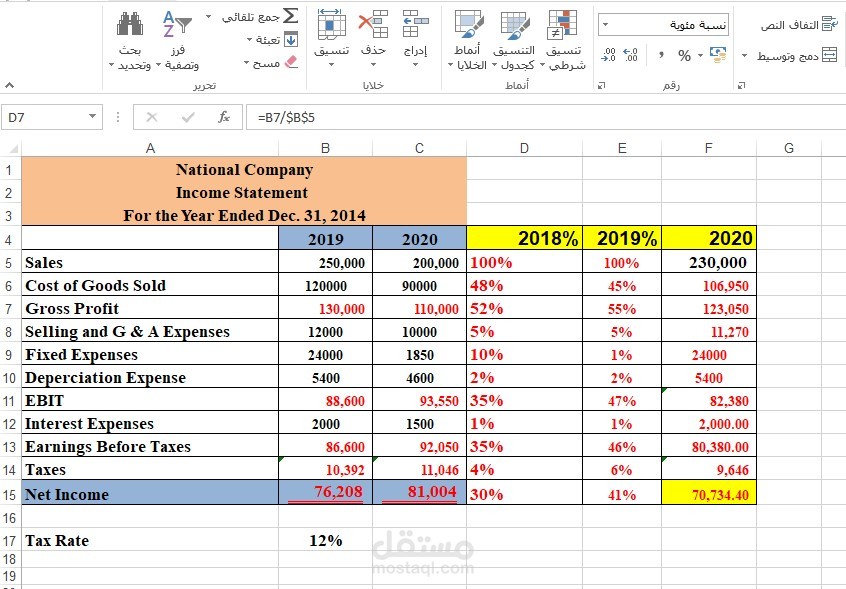Select column D header
Image resolution: width=846 pixels, height=589 pixels.
[524, 148]
